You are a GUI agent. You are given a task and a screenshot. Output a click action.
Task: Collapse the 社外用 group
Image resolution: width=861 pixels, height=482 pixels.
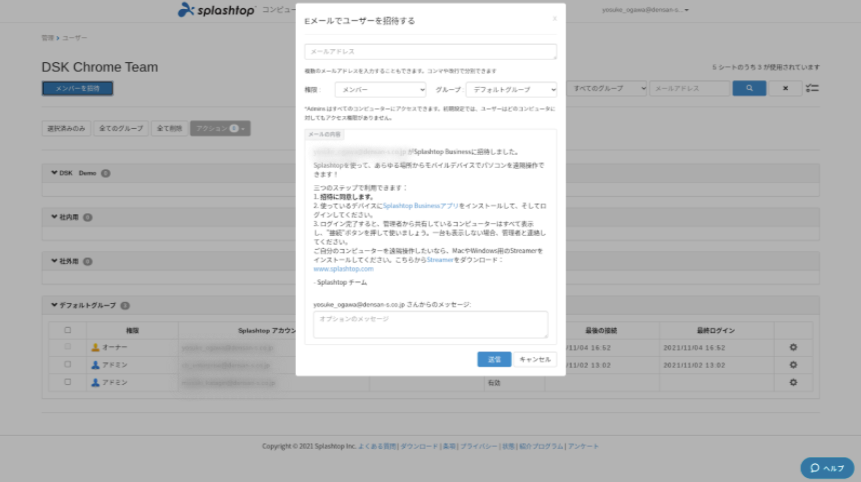[x=54, y=261]
